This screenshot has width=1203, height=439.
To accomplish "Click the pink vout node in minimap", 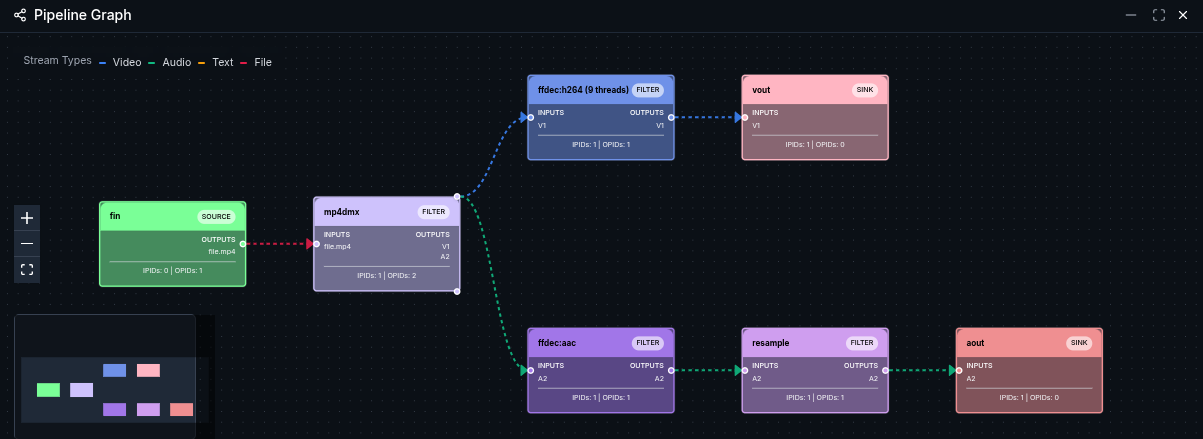I will point(148,370).
